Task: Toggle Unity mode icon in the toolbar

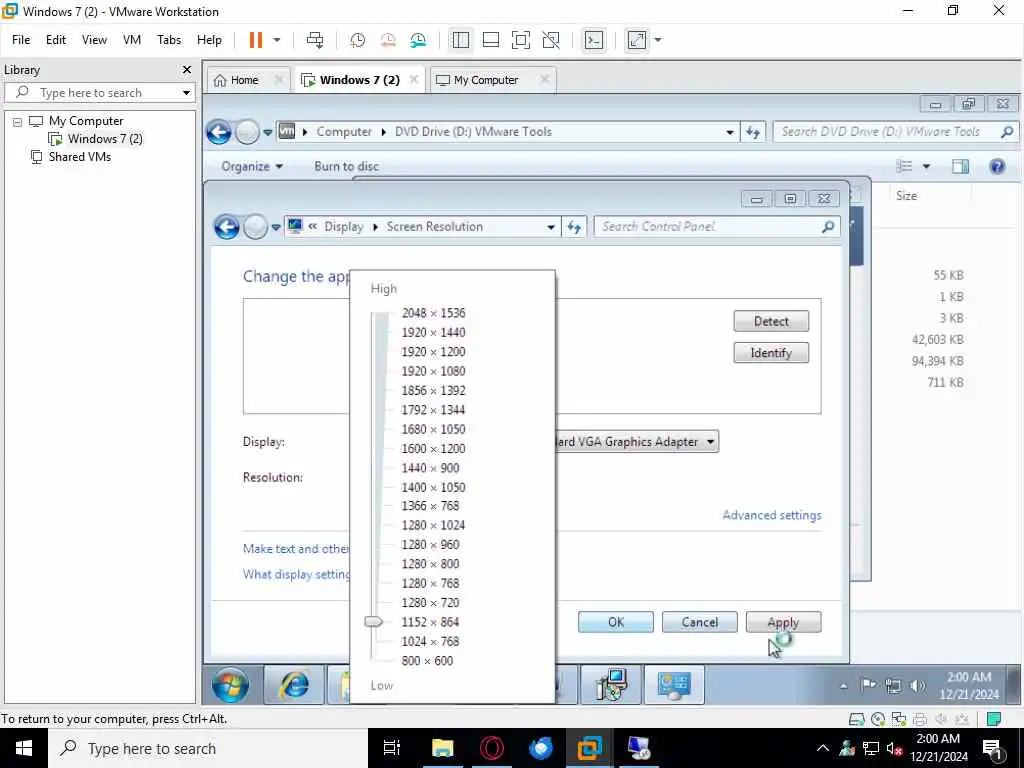Action: (551, 40)
